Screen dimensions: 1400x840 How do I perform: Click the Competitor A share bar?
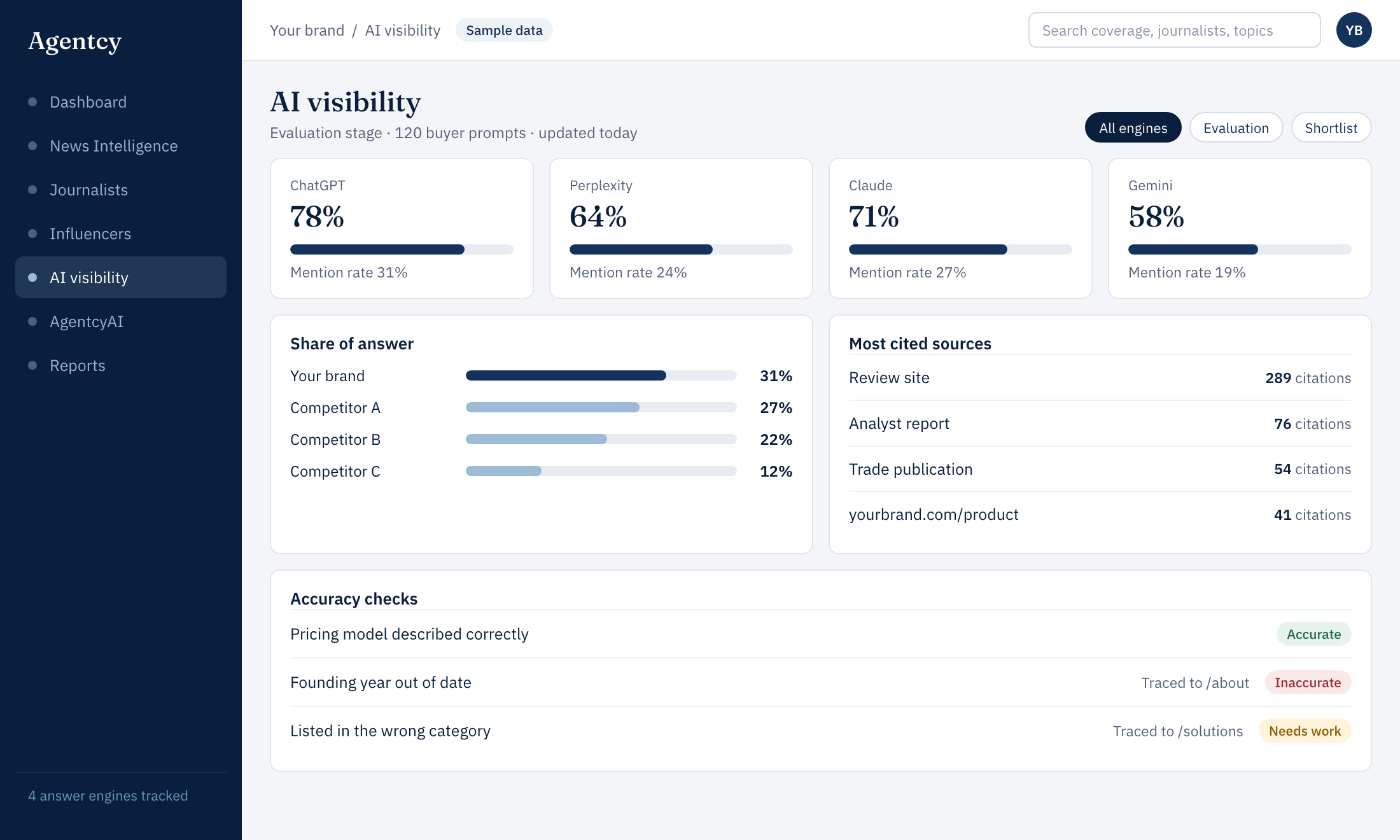pos(601,407)
